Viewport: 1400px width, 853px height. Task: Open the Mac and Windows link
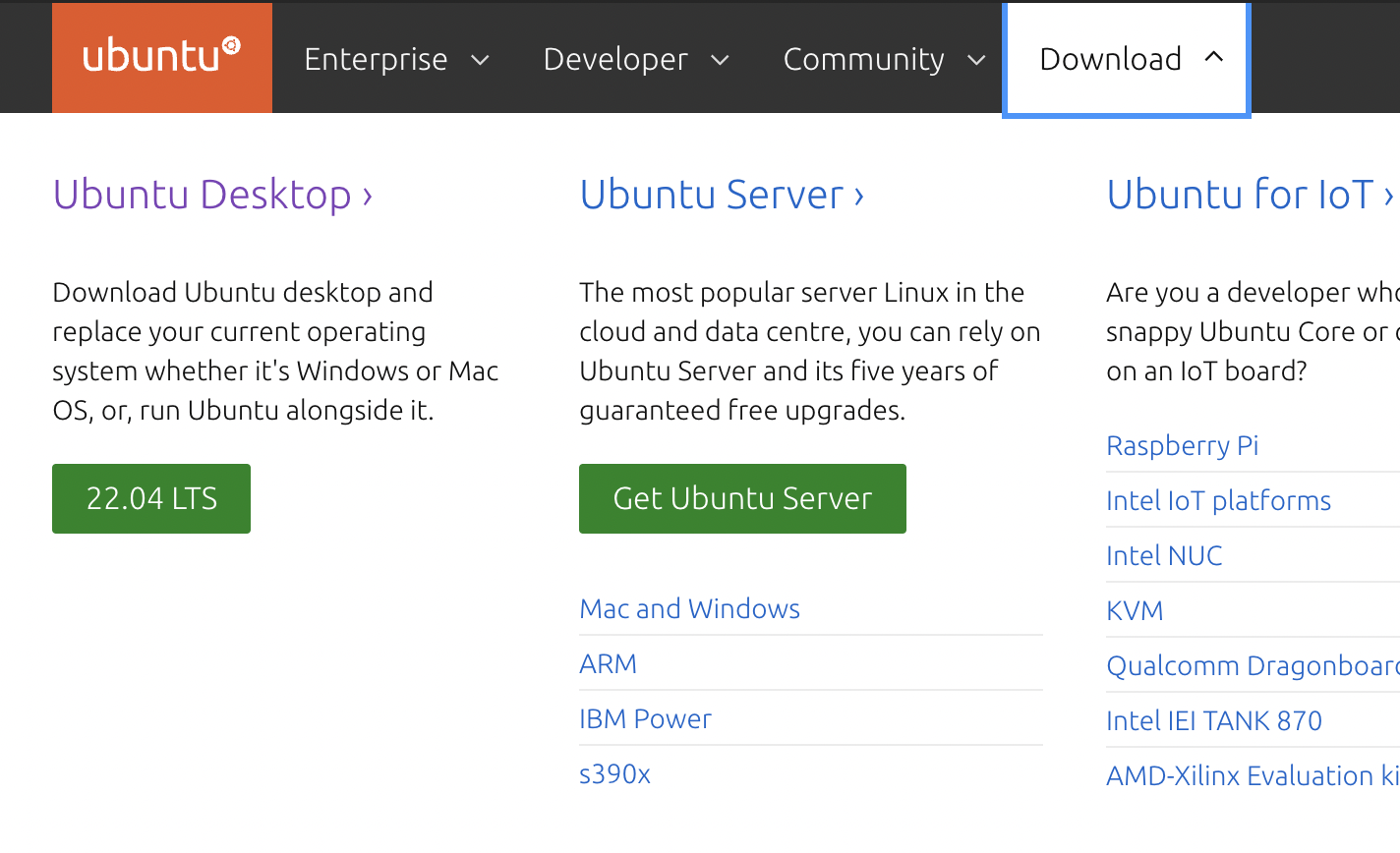tap(689, 609)
